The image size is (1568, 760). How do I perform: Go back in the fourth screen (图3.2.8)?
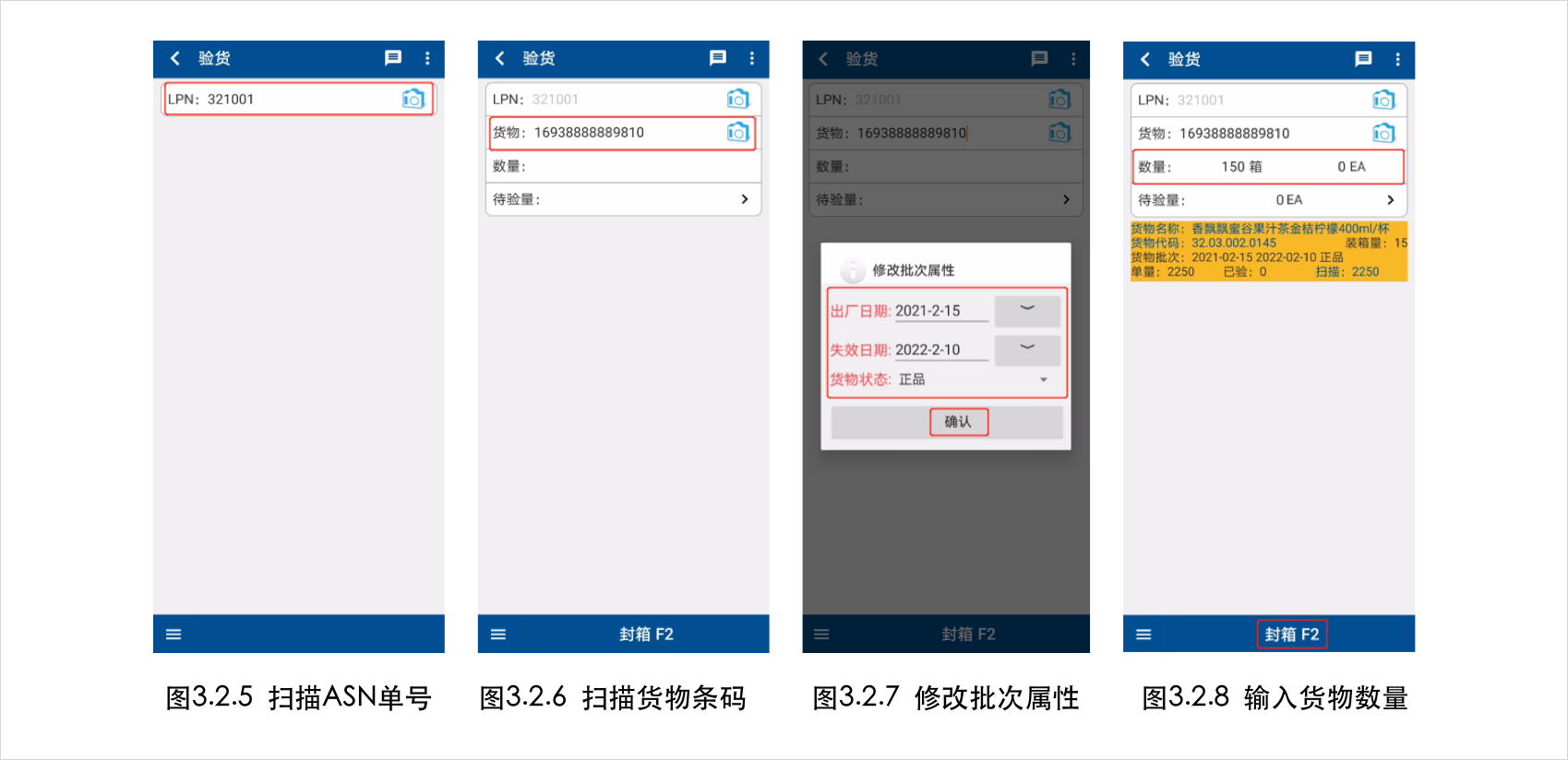click(1145, 59)
